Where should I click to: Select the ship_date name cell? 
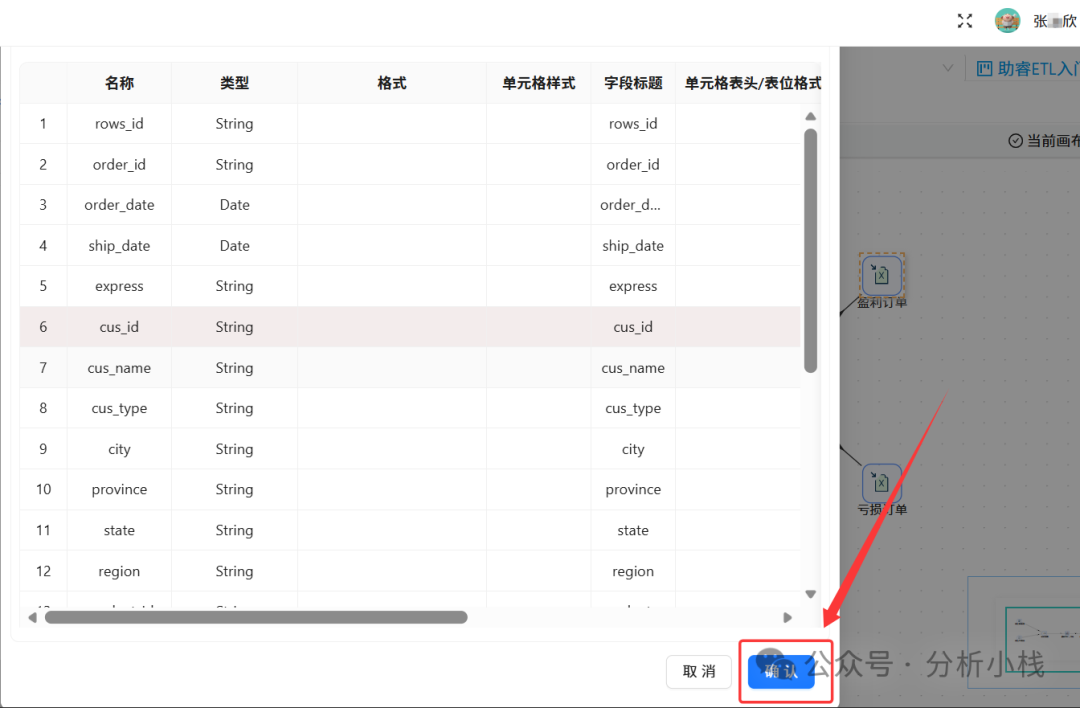click(119, 246)
